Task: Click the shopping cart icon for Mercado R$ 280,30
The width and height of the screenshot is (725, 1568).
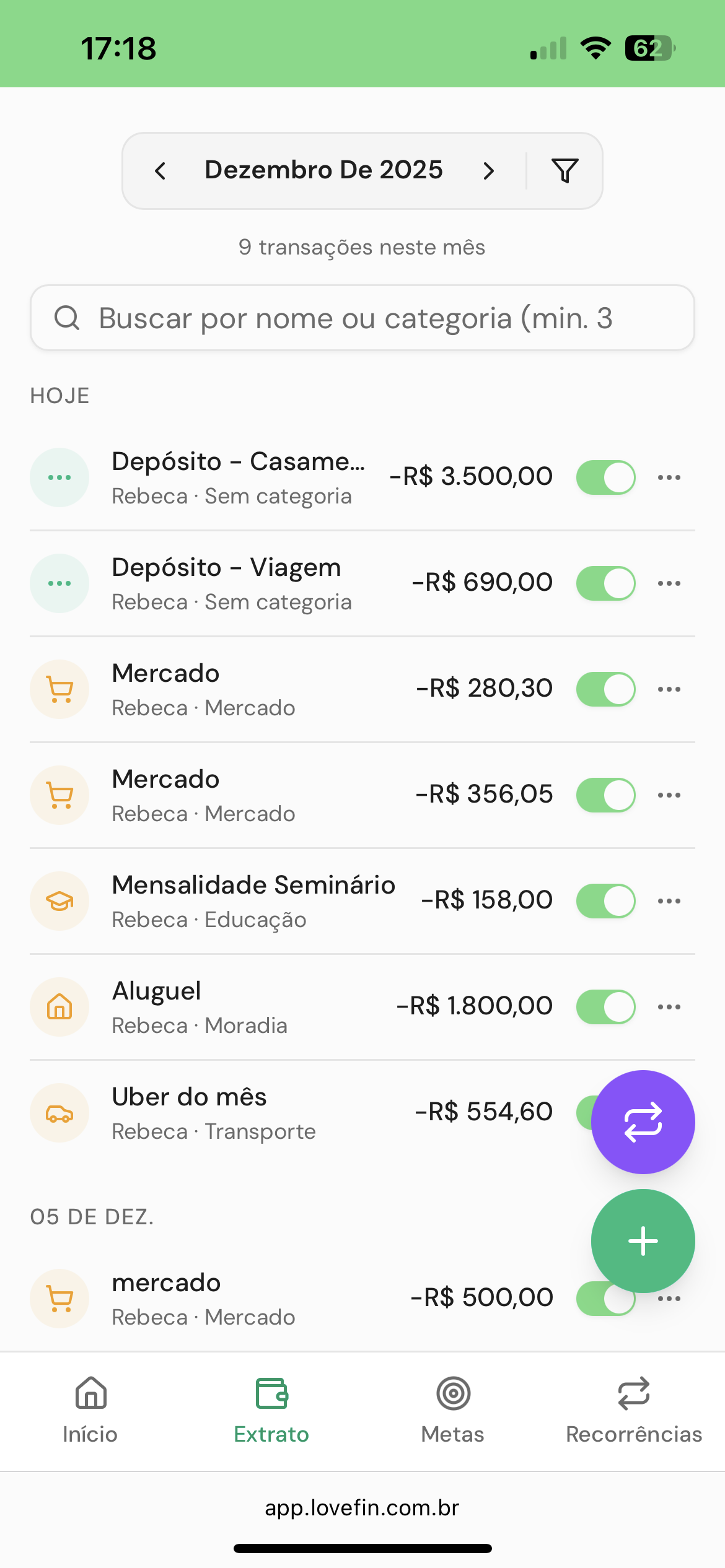Action: pyautogui.click(x=59, y=689)
